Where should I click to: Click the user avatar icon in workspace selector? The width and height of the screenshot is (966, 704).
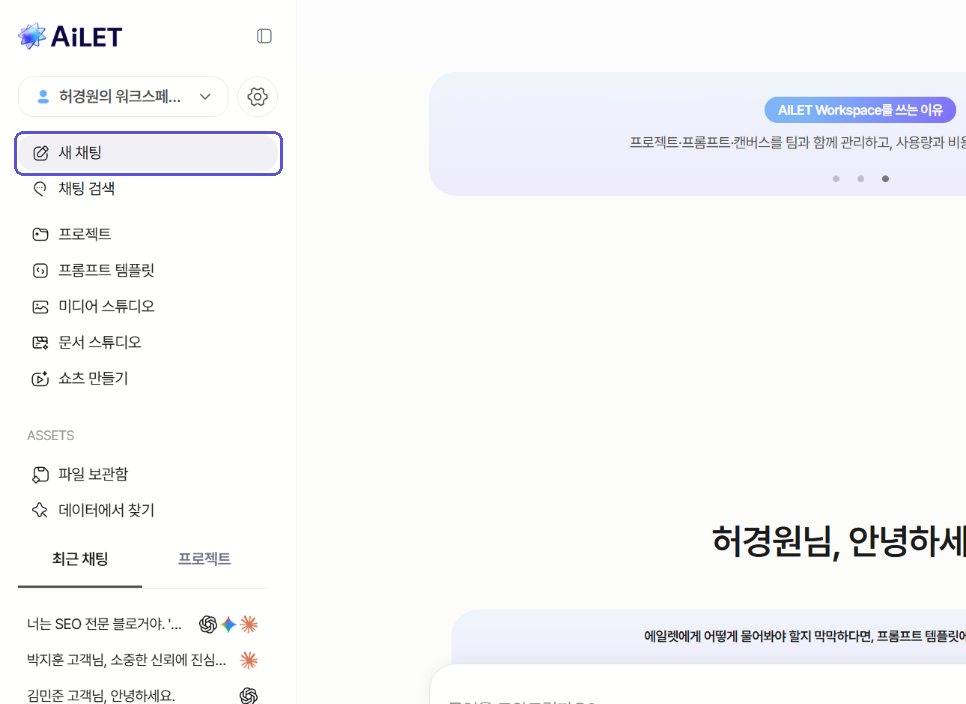[43, 97]
